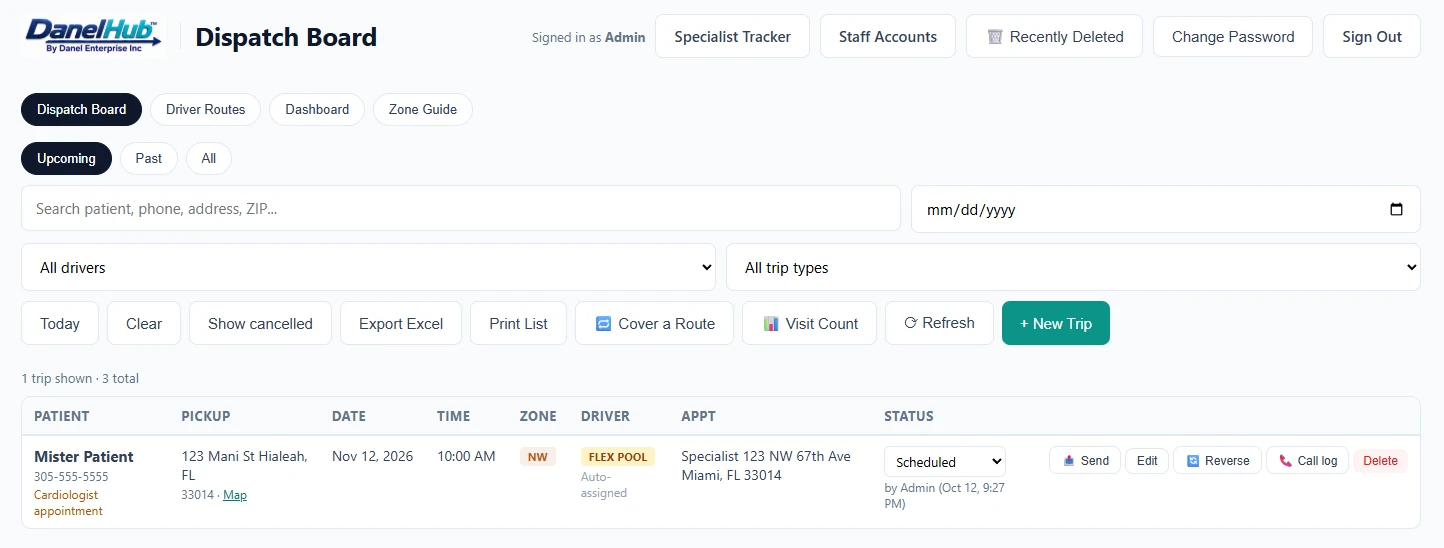Click the STATUS column header
This screenshot has height=548, width=1444.
909,416
